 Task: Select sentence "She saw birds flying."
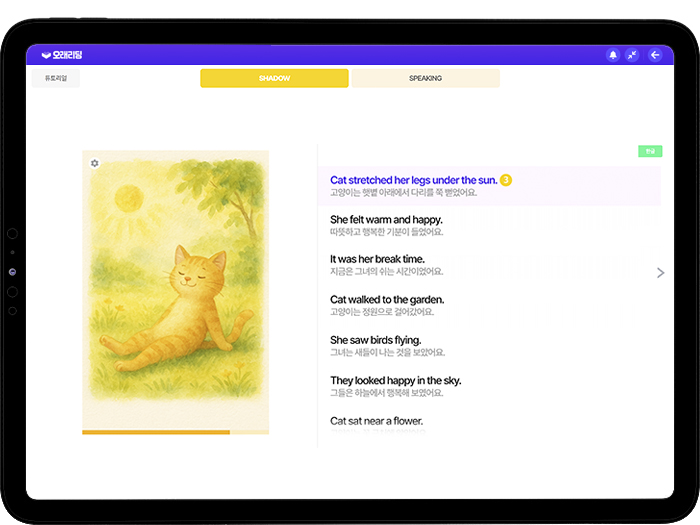click(x=375, y=340)
